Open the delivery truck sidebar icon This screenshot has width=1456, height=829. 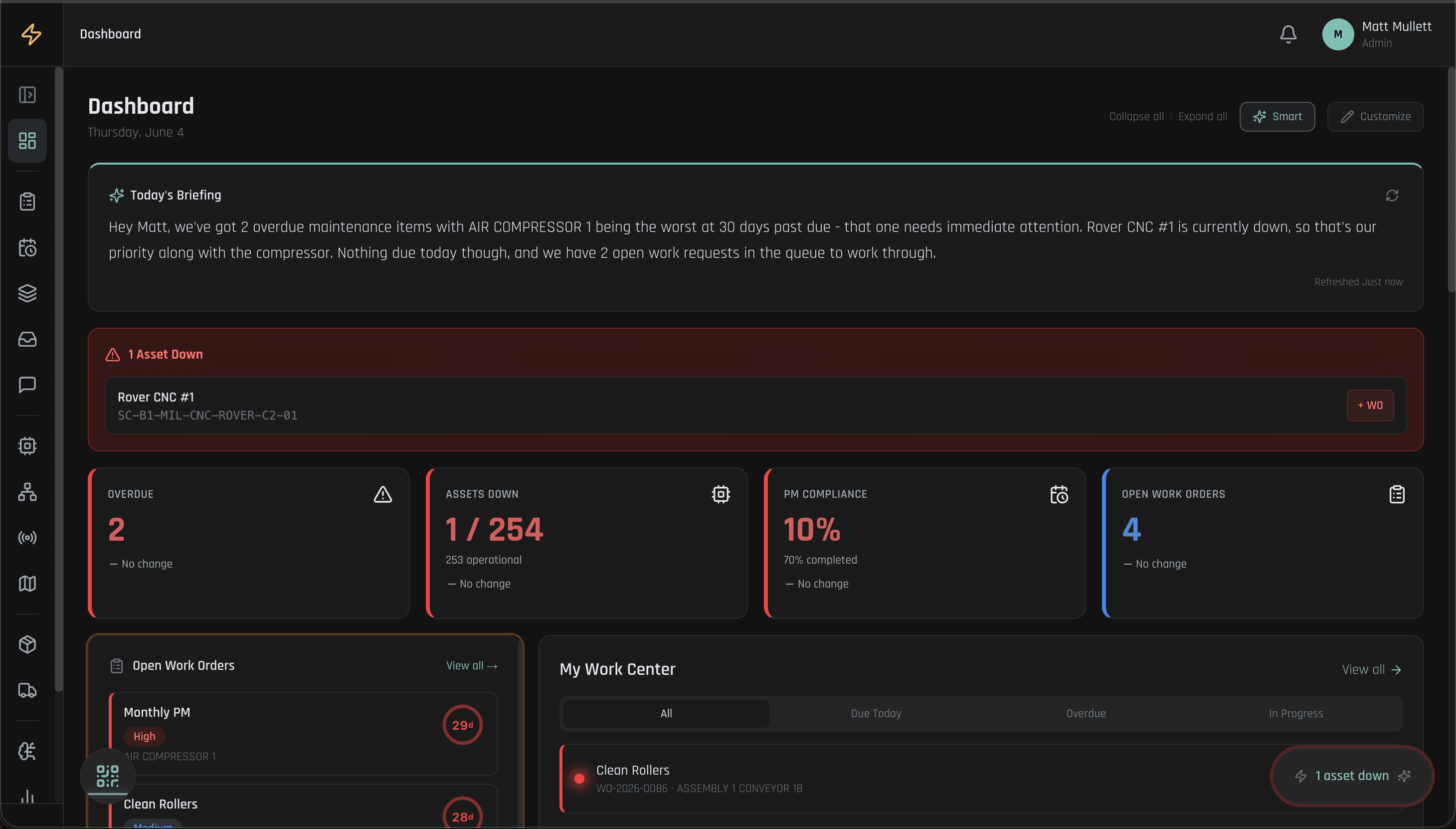pyautogui.click(x=27, y=691)
